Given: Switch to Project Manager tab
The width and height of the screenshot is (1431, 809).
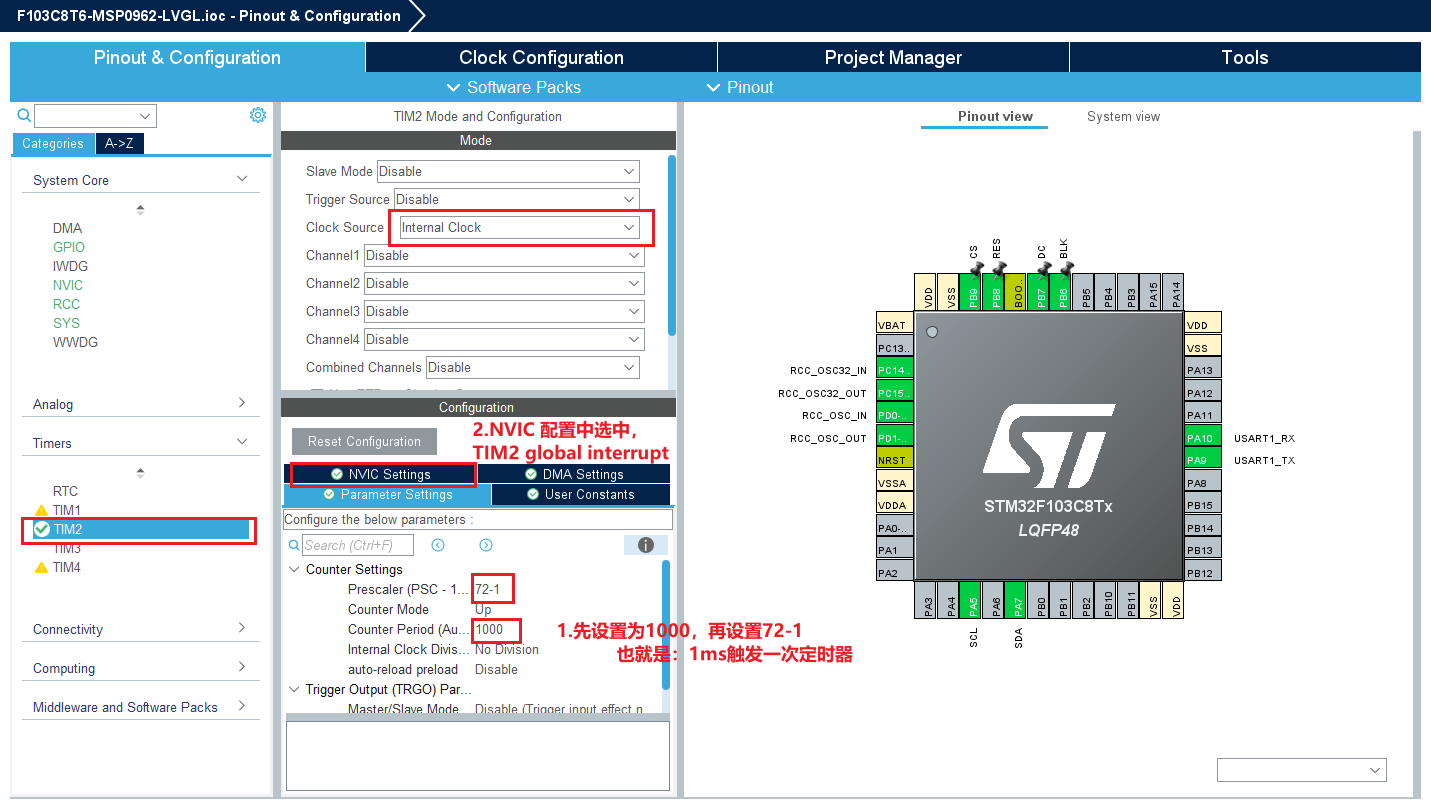Looking at the screenshot, I should point(893,57).
